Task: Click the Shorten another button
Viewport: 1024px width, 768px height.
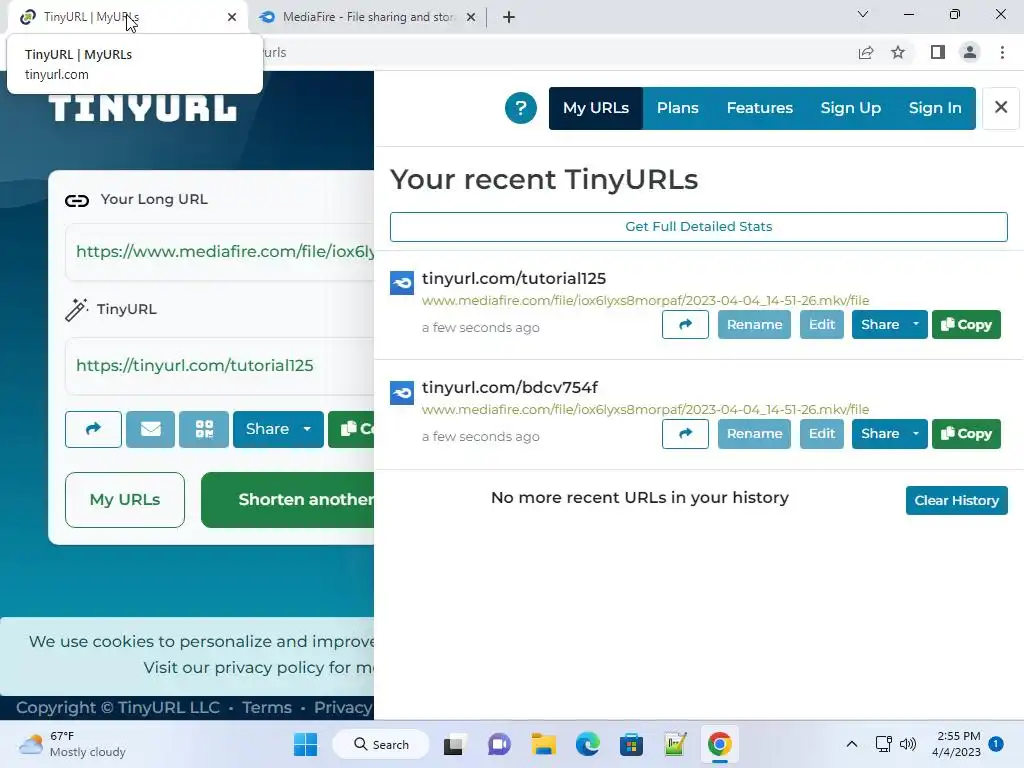Action: pos(287,500)
